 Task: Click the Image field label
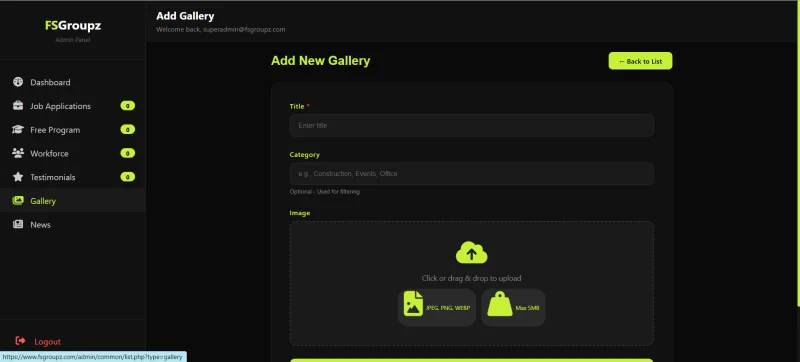pos(299,213)
